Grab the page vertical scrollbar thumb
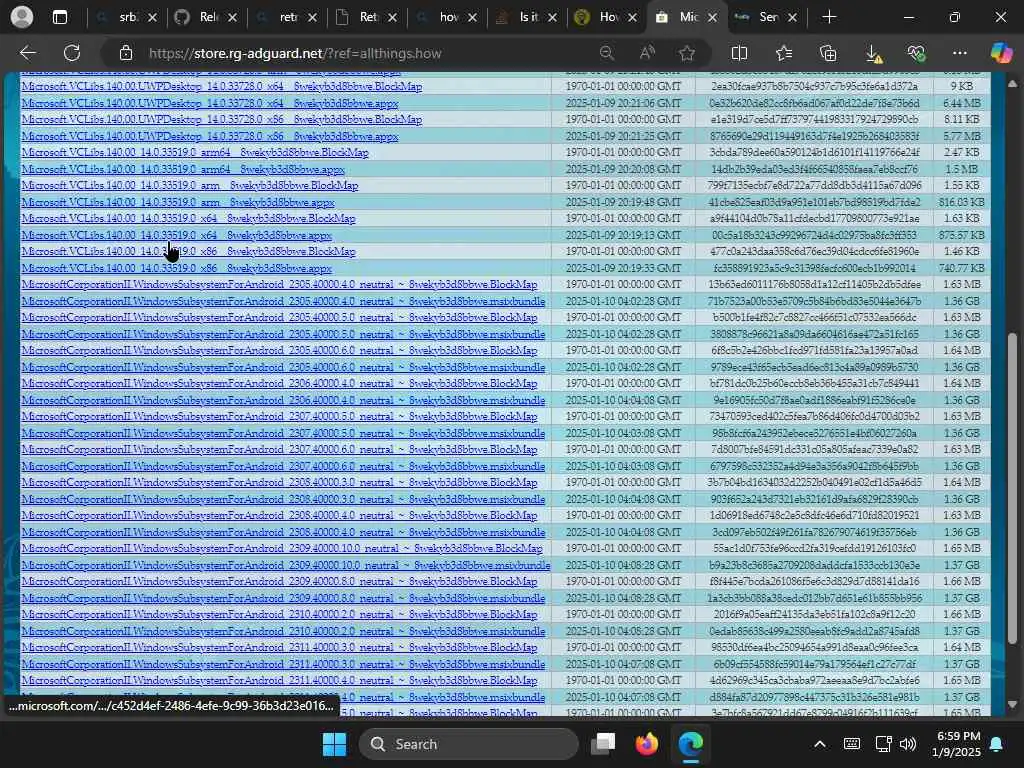 [x=1012, y=489]
